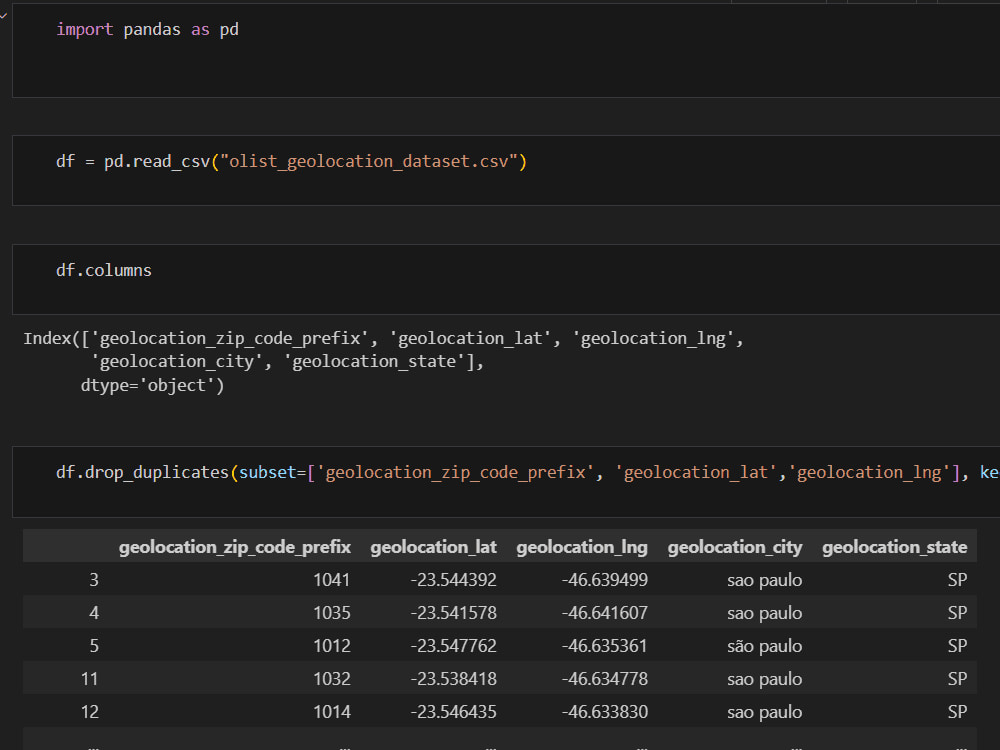Click latitude value -23.541578
This screenshot has width=1000, height=750.
pos(453,613)
